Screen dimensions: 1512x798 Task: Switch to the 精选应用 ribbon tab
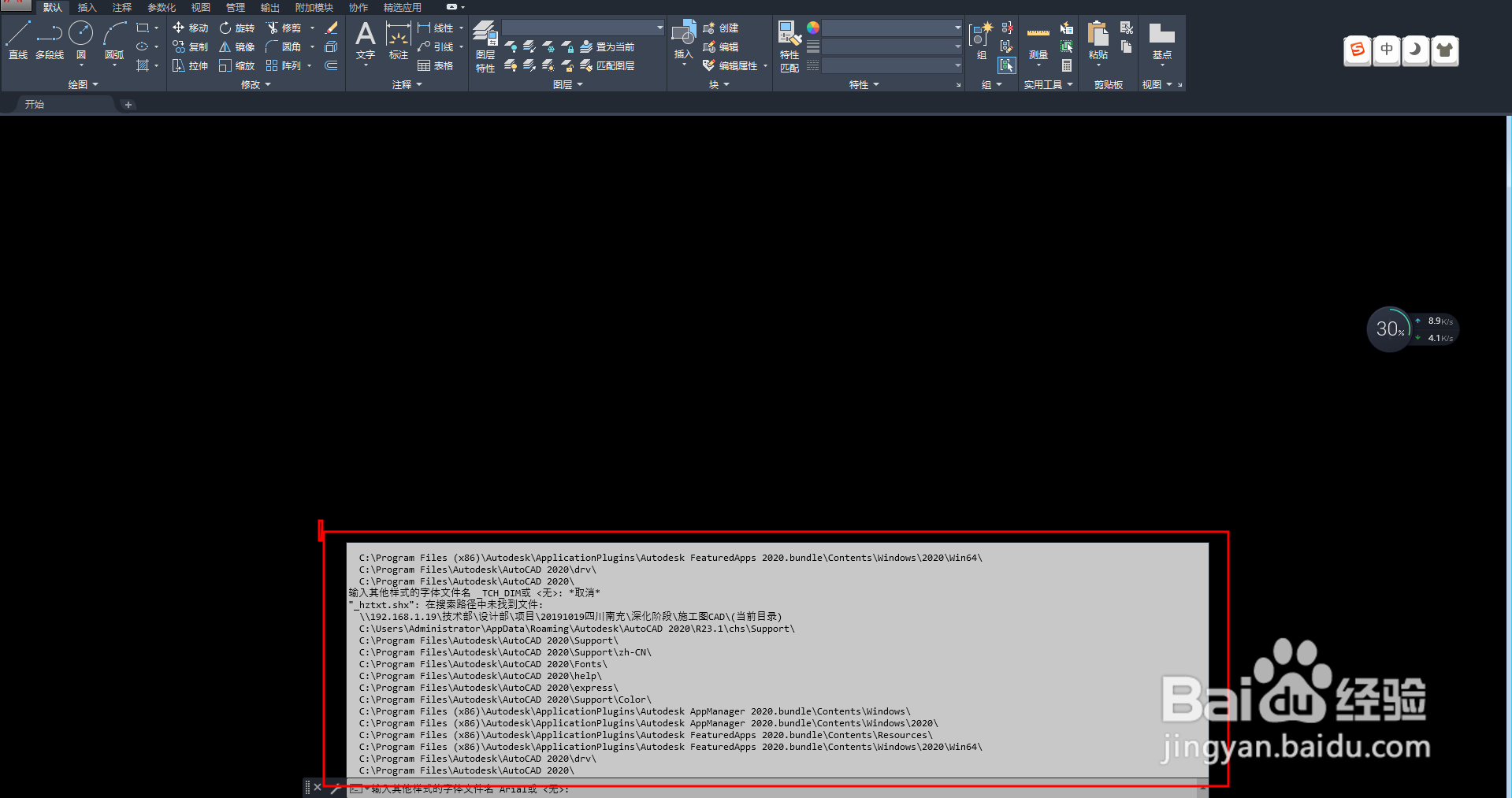(x=402, y=7)
